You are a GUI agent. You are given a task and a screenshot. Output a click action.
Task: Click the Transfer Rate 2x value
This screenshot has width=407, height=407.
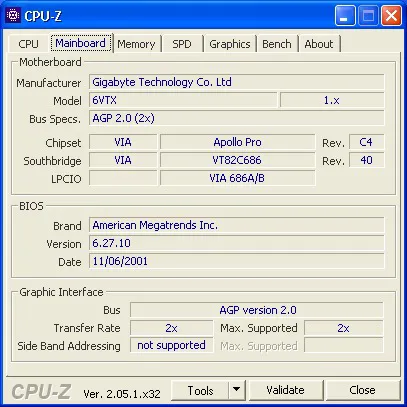171,328
